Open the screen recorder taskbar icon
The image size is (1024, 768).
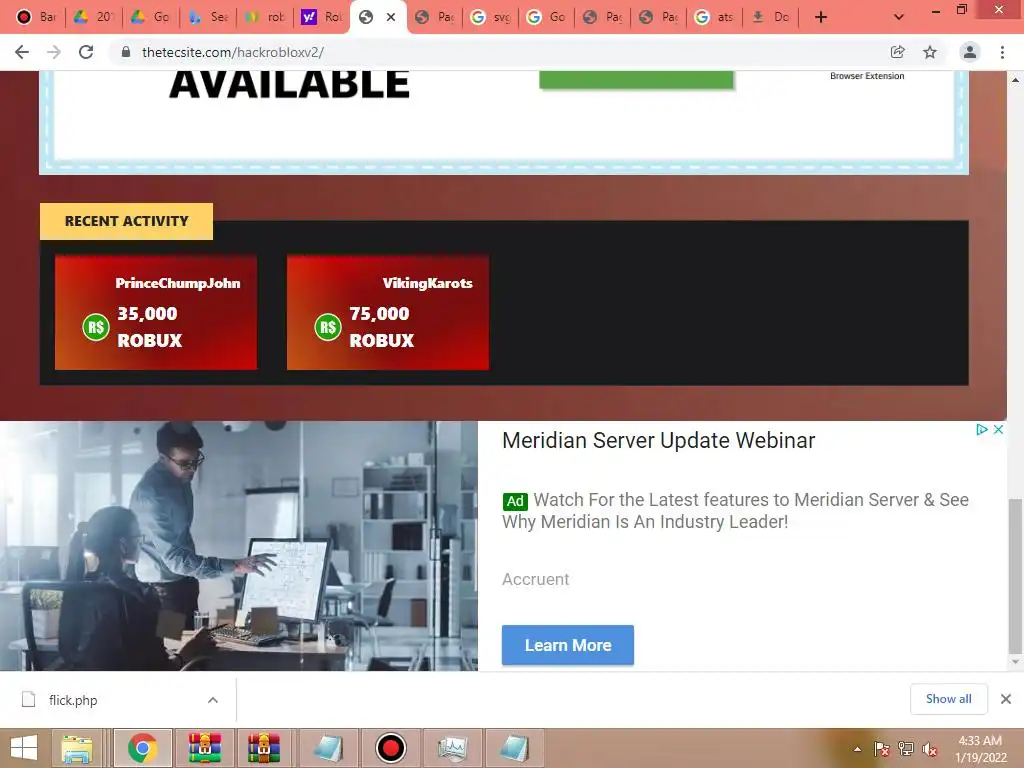click(x=391, y=748)
